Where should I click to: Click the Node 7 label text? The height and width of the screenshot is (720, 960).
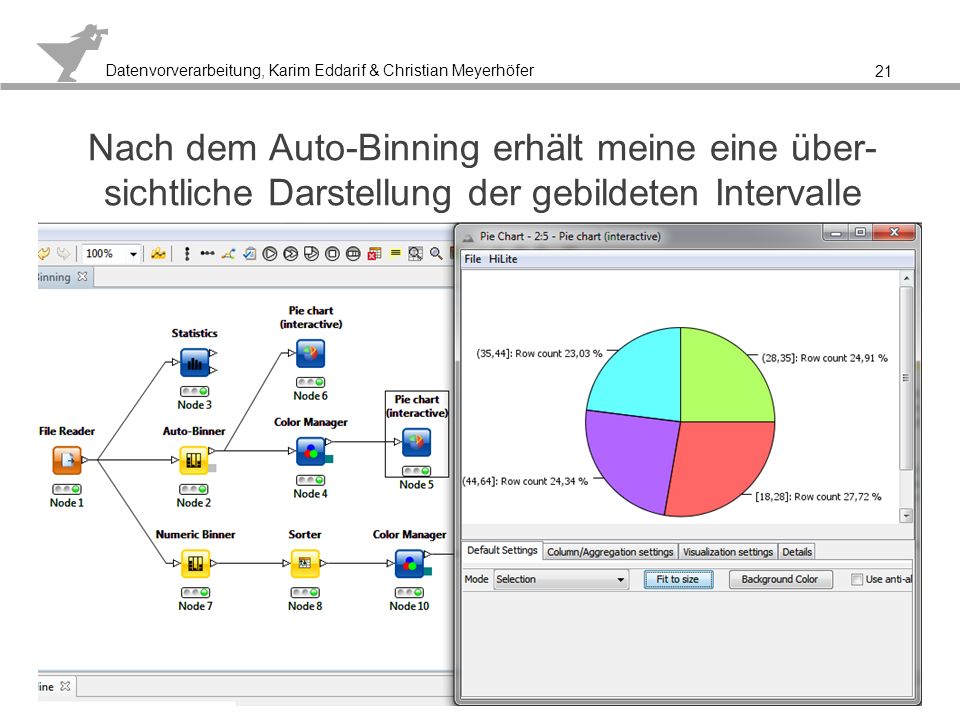(195, 606)
